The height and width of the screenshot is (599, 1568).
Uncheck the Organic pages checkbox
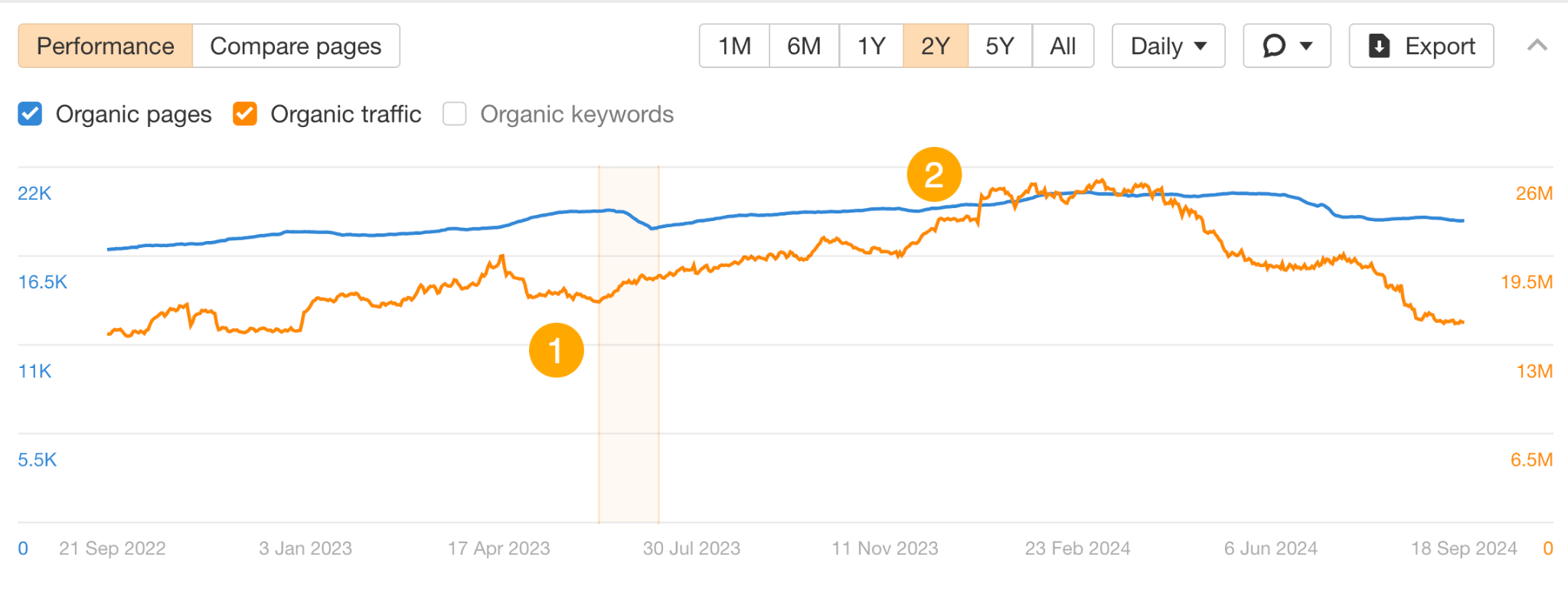(30, 114)
